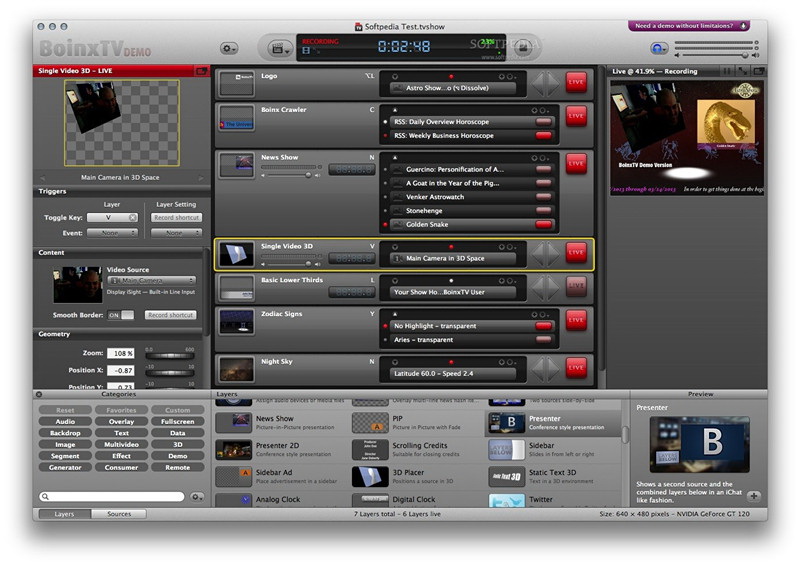Select the Sidebar layer template
Image resolution: width=800 pixels, height=566 pixels.
[554, 449]
